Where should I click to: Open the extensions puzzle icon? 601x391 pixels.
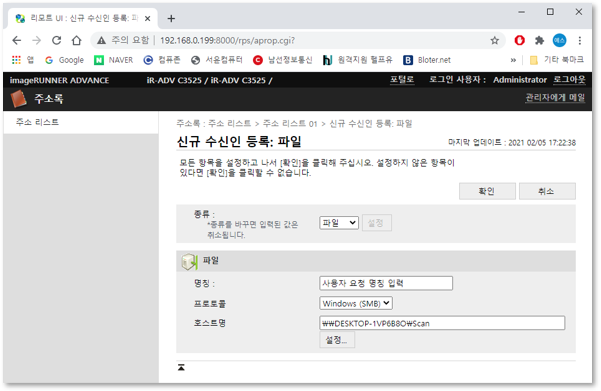(539, 40)
